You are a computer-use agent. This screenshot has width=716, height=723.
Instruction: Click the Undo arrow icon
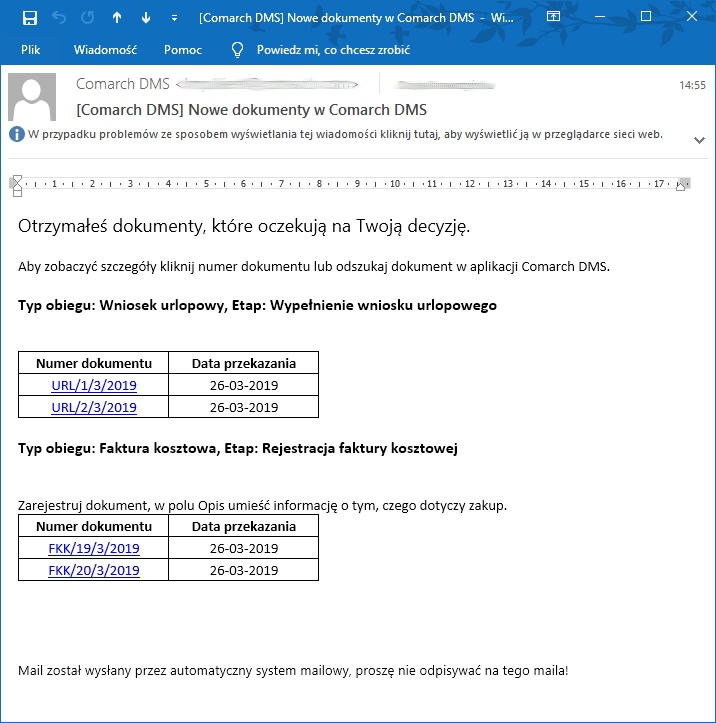[59, 18]
